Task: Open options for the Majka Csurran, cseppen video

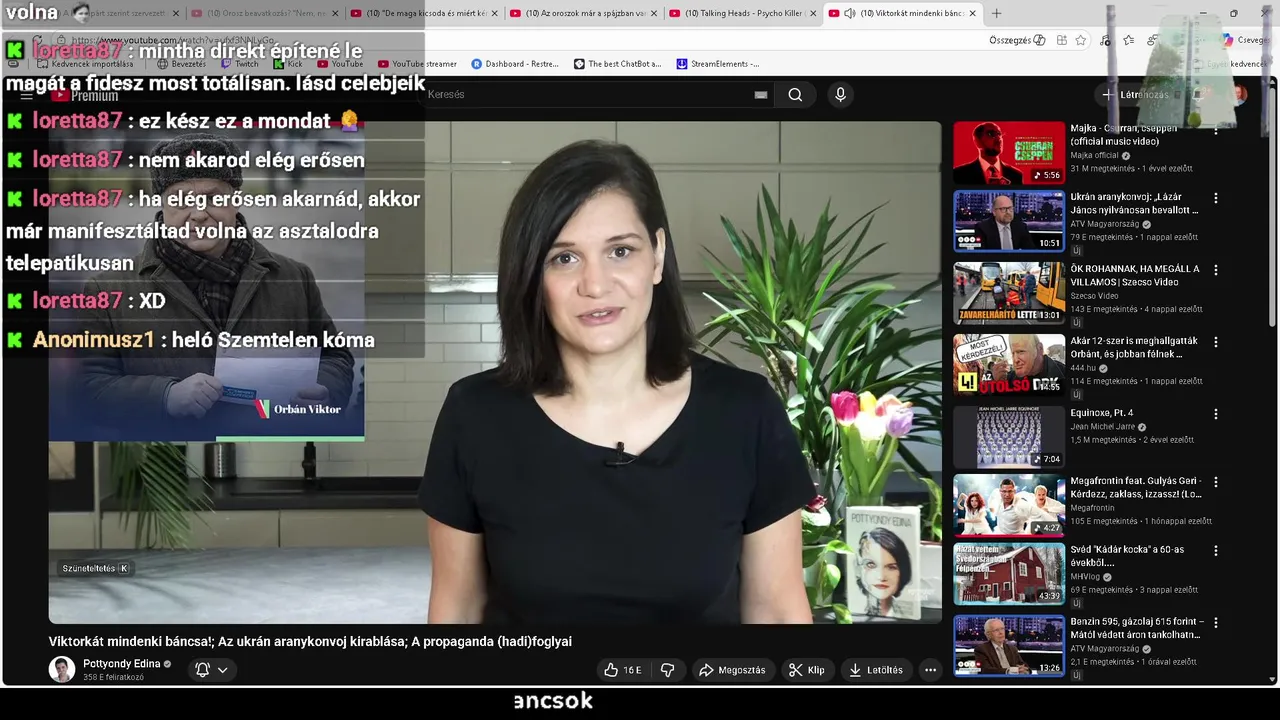Action: point(1216,130)
